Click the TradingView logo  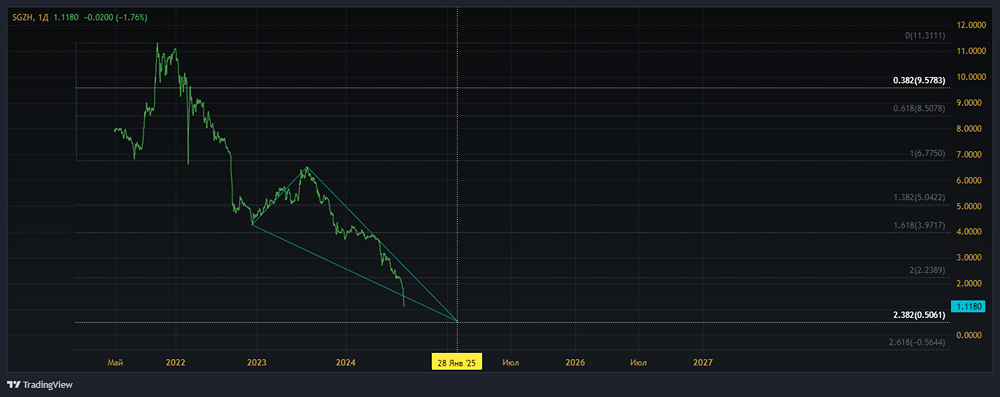pyautogui.click(x=40, y=384)
